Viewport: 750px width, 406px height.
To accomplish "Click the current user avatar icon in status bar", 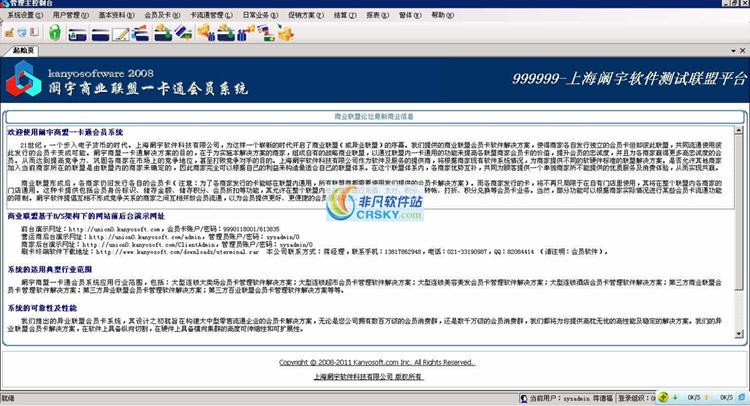I will click(x=524, y=398).
